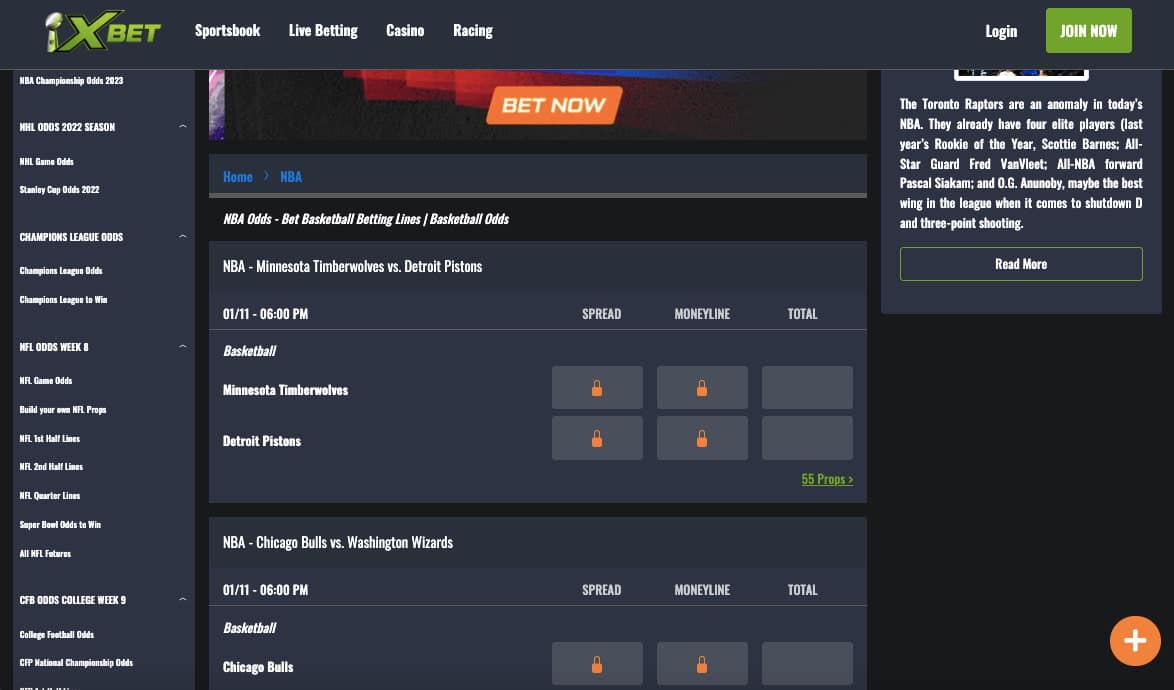Open the Live Betting menu
Screen dimensions: 1174x690
(323, 31)
